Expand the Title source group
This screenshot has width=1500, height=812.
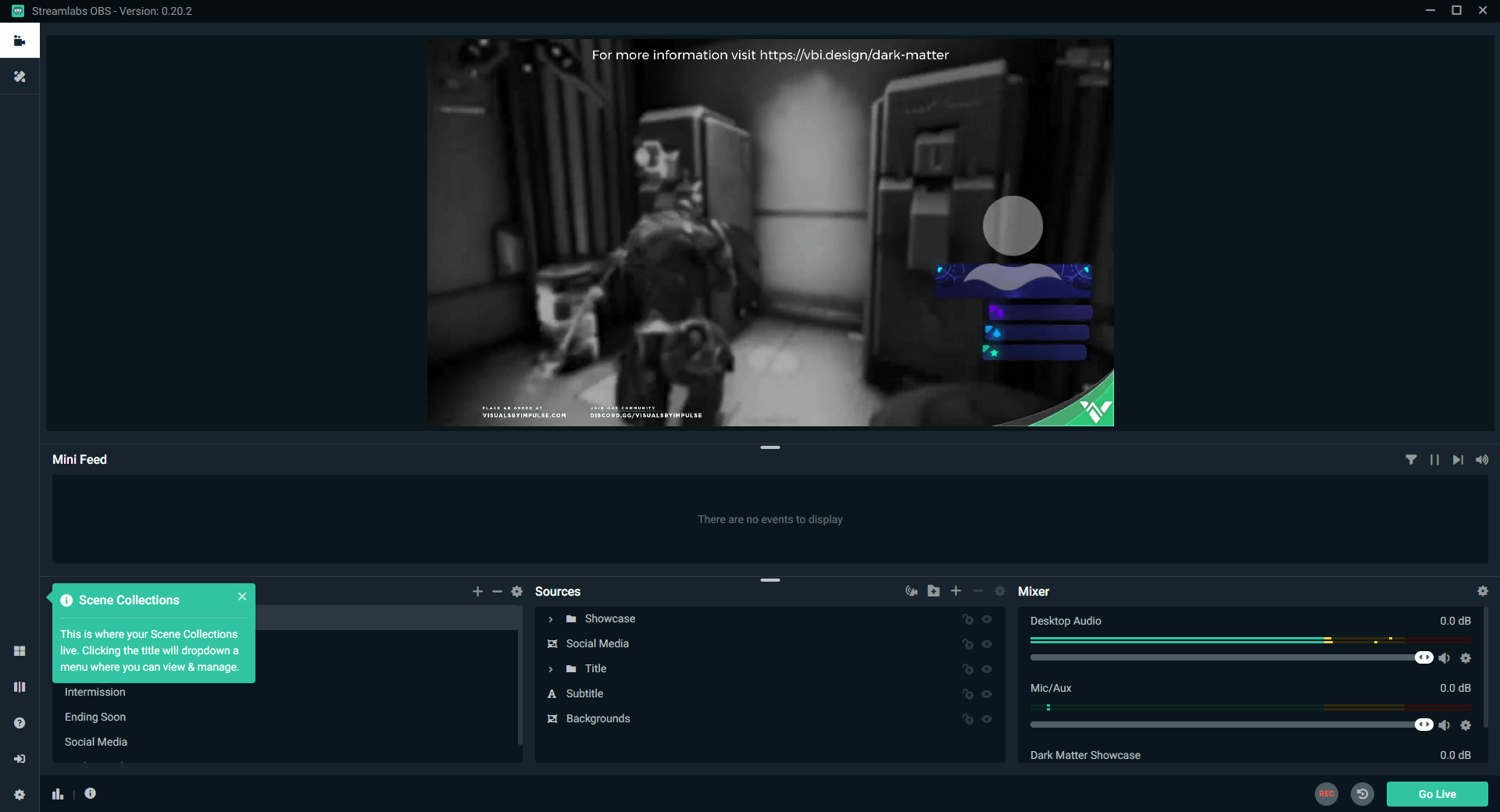click(x=550, y=669)
